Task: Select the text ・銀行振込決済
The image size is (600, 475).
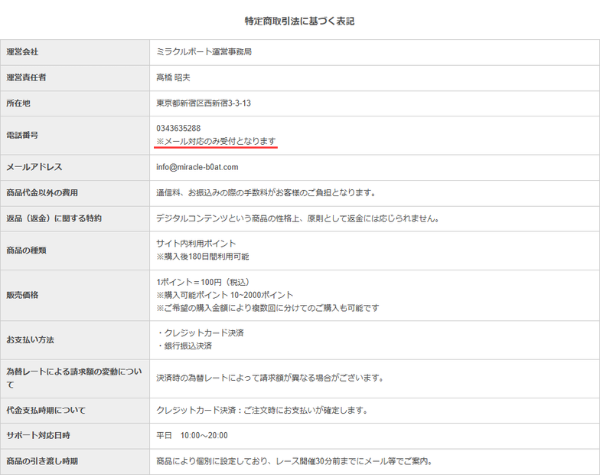Action: pos(184,346)
